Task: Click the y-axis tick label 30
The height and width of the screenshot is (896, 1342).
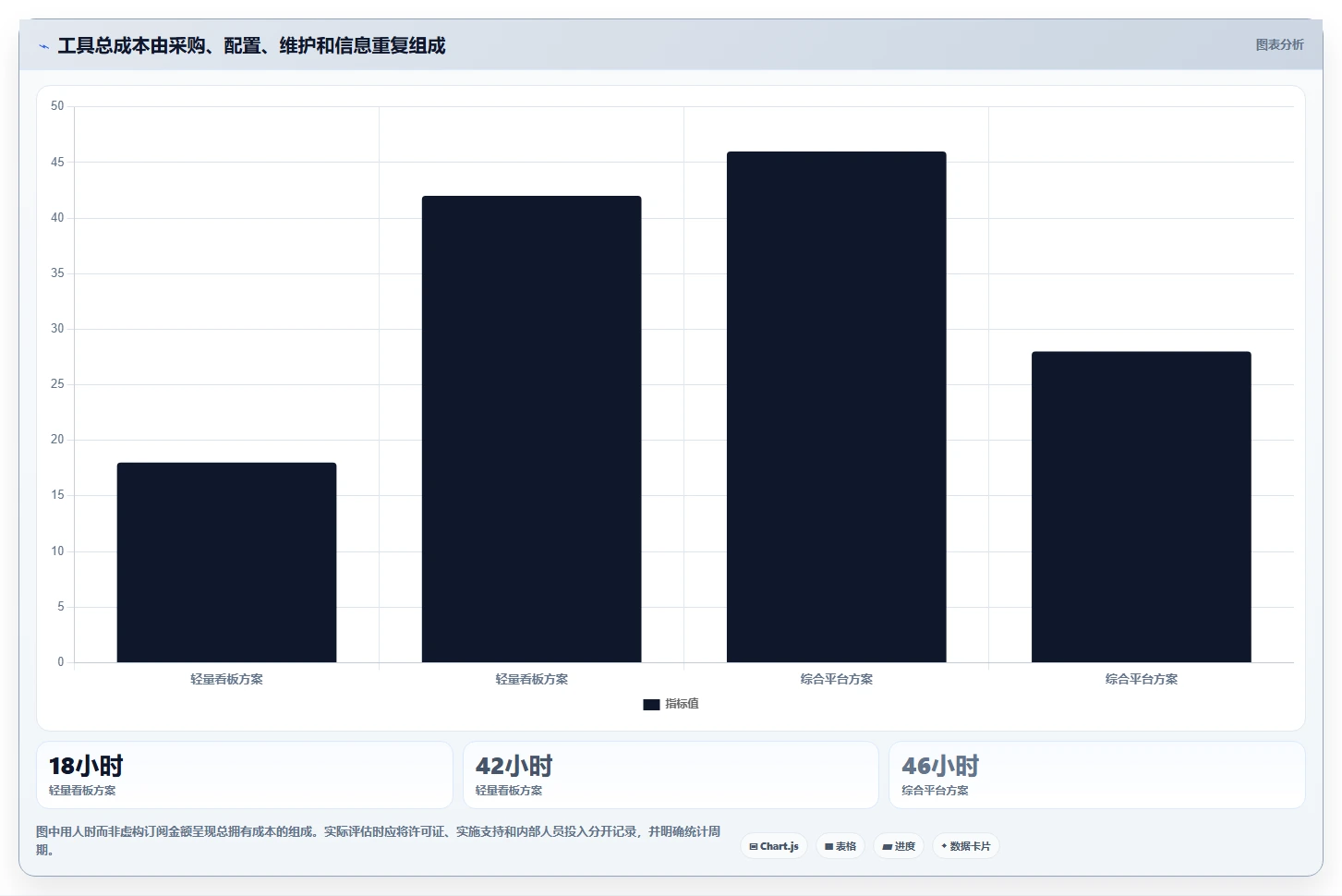Action: tap(57, 329)
